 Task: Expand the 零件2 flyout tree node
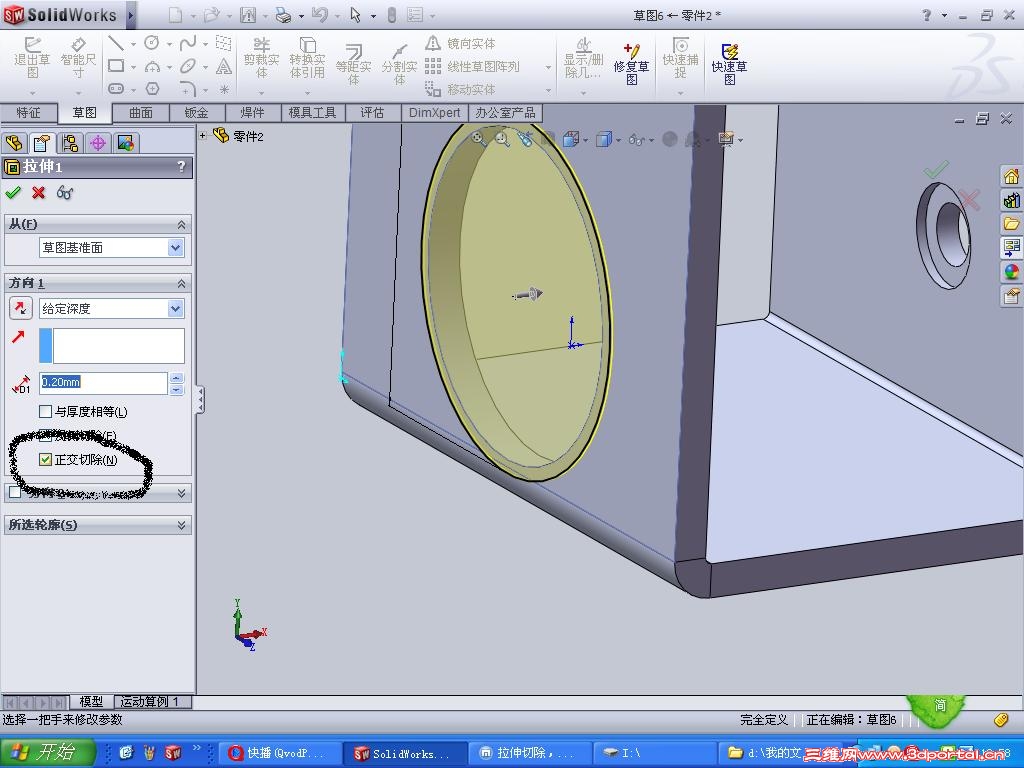tap(202, 136)
